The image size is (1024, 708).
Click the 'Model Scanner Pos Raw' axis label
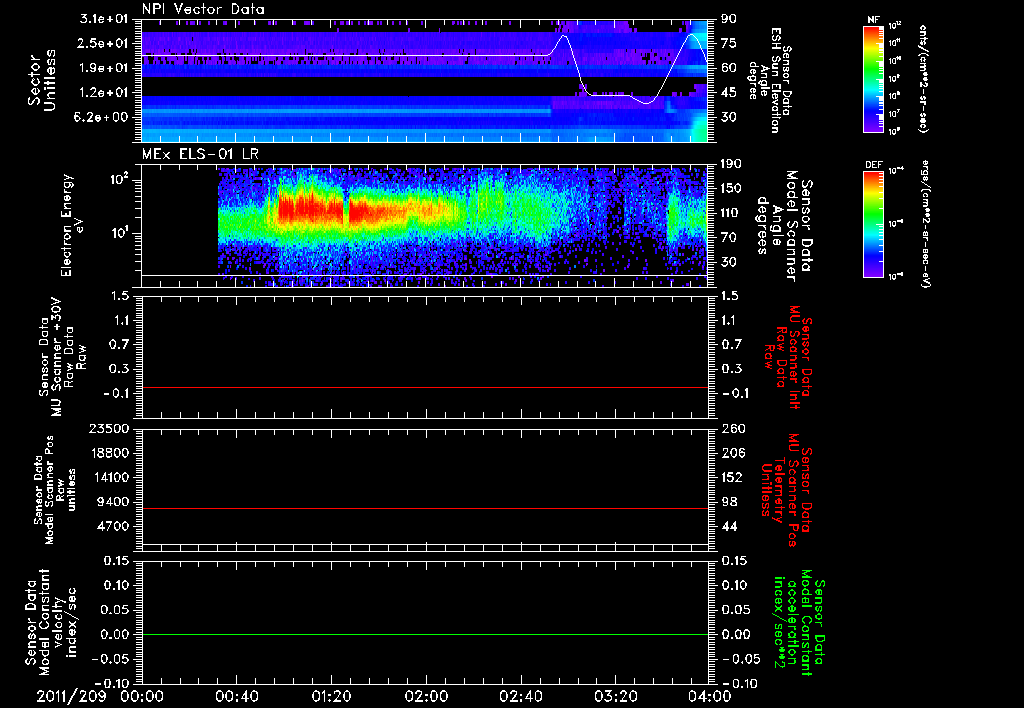click(55, 490)
